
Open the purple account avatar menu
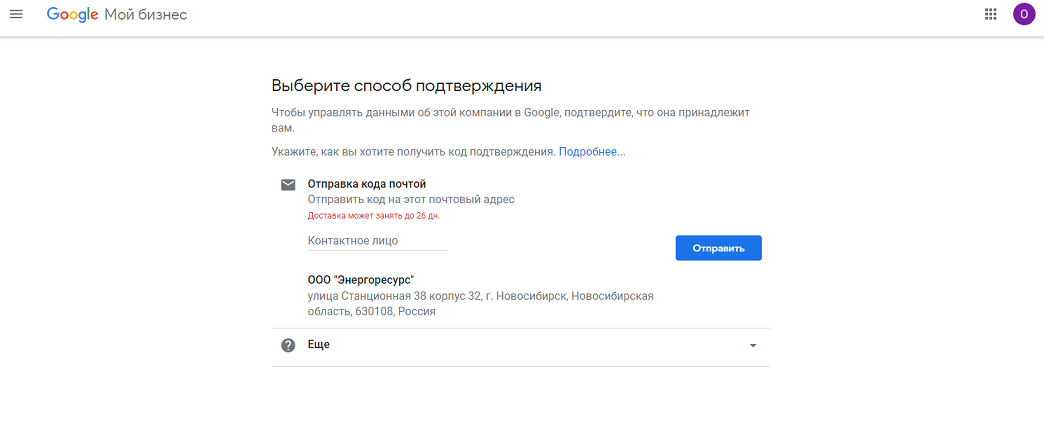1023,14
